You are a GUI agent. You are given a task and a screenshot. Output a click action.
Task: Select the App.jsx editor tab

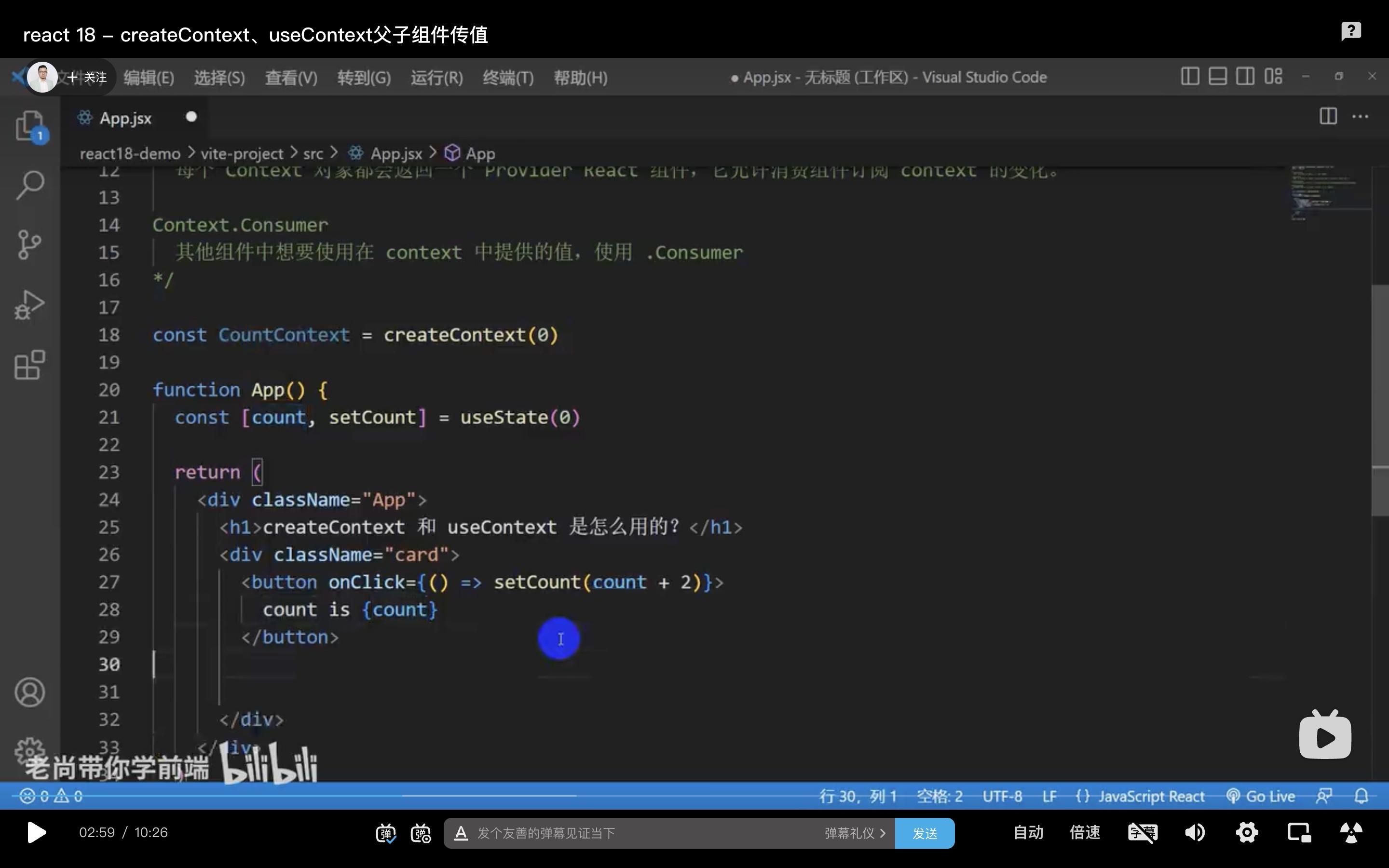pos(126,118)
